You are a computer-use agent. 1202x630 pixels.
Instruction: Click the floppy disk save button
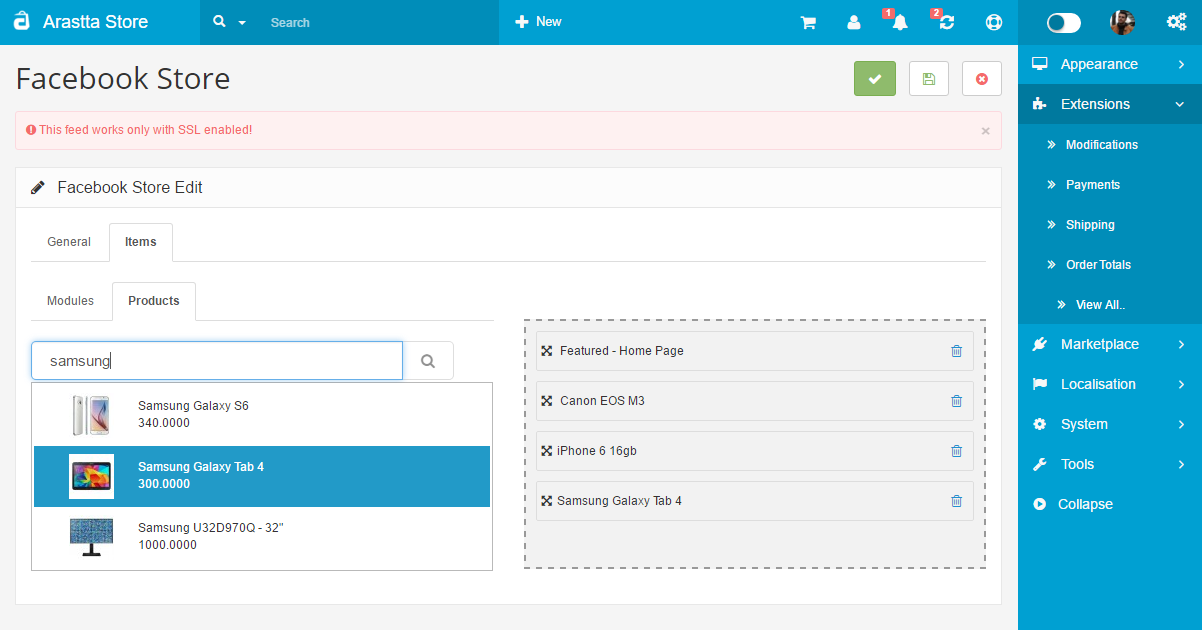[929, 79]
